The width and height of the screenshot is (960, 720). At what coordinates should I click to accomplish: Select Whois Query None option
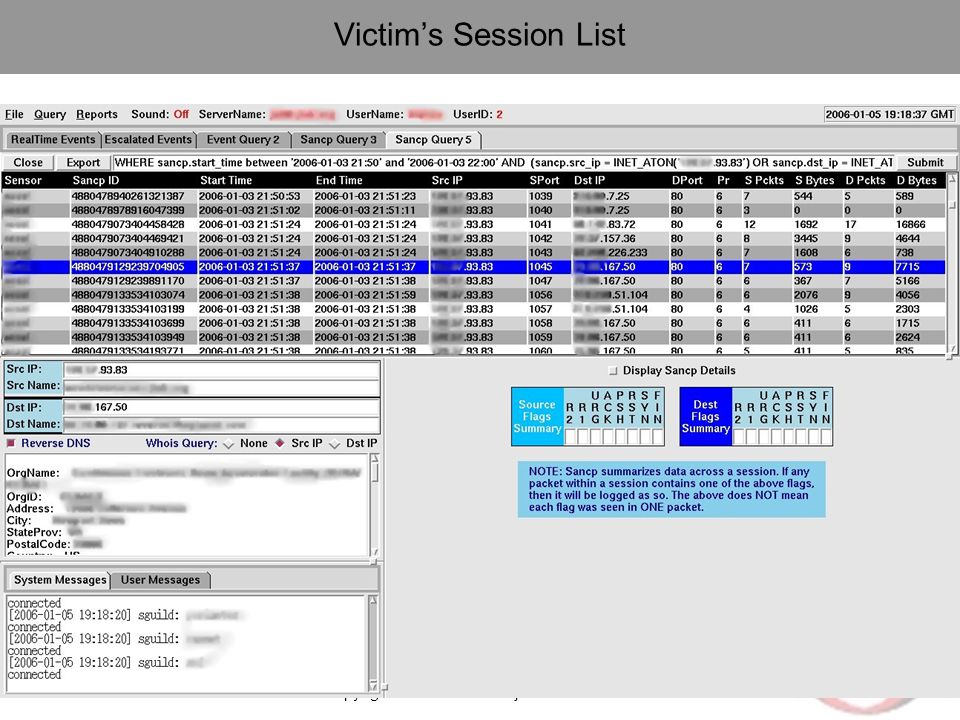click(x=228, y=444)
